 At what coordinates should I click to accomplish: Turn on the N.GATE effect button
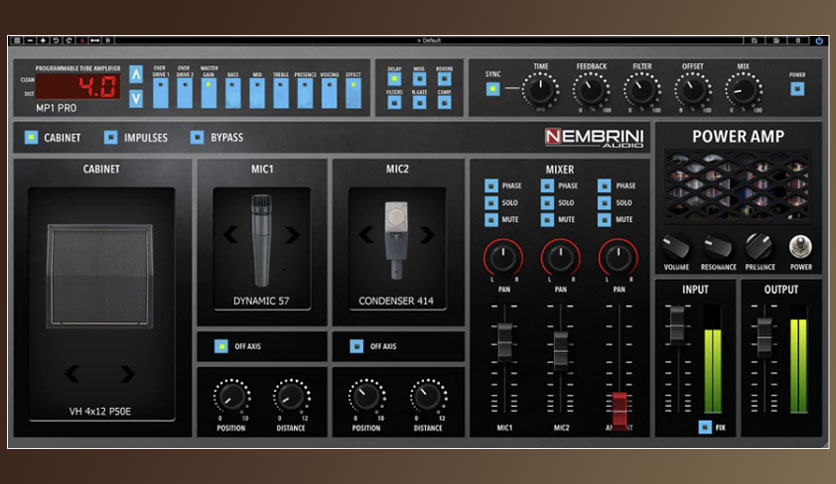click(419, 102)
